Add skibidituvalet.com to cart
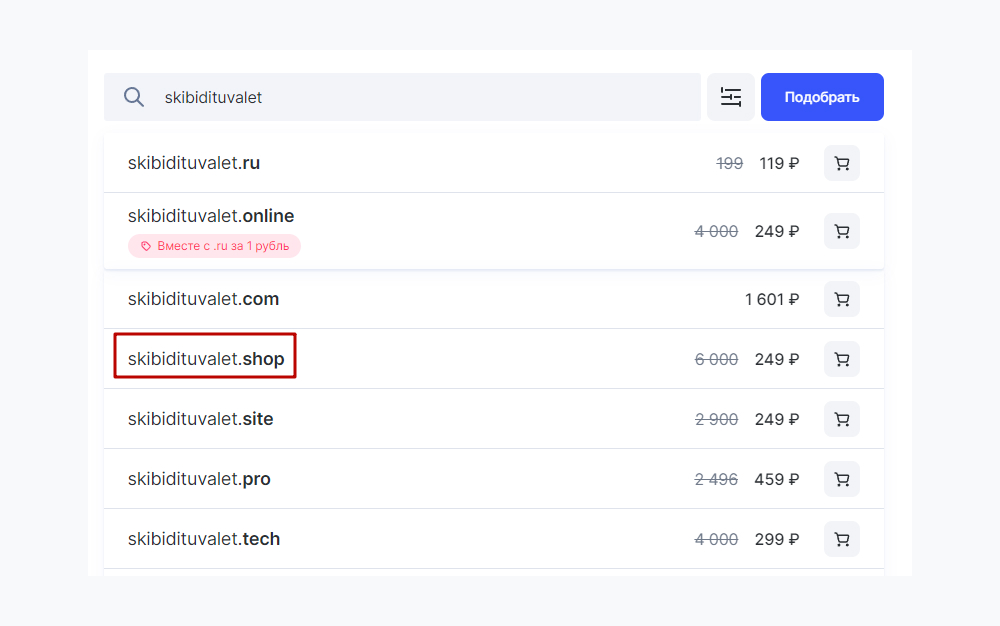The image size is (1000, 626). coord(841,299)
